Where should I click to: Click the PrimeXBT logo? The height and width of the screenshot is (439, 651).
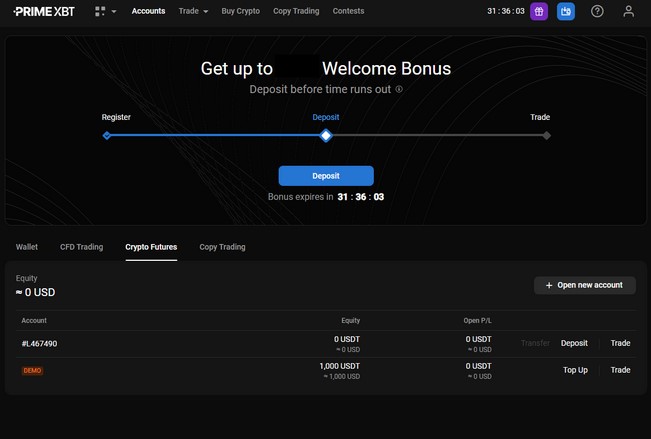click(44, 11)
